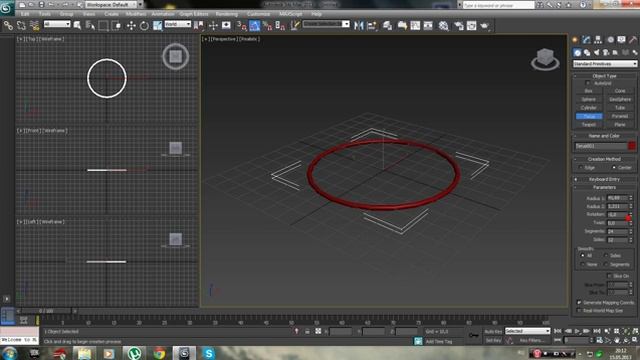The width and height of the screenshot is (640, 360).
Task: Activate the Select and Move tool
Action: (x=131, y=26)
